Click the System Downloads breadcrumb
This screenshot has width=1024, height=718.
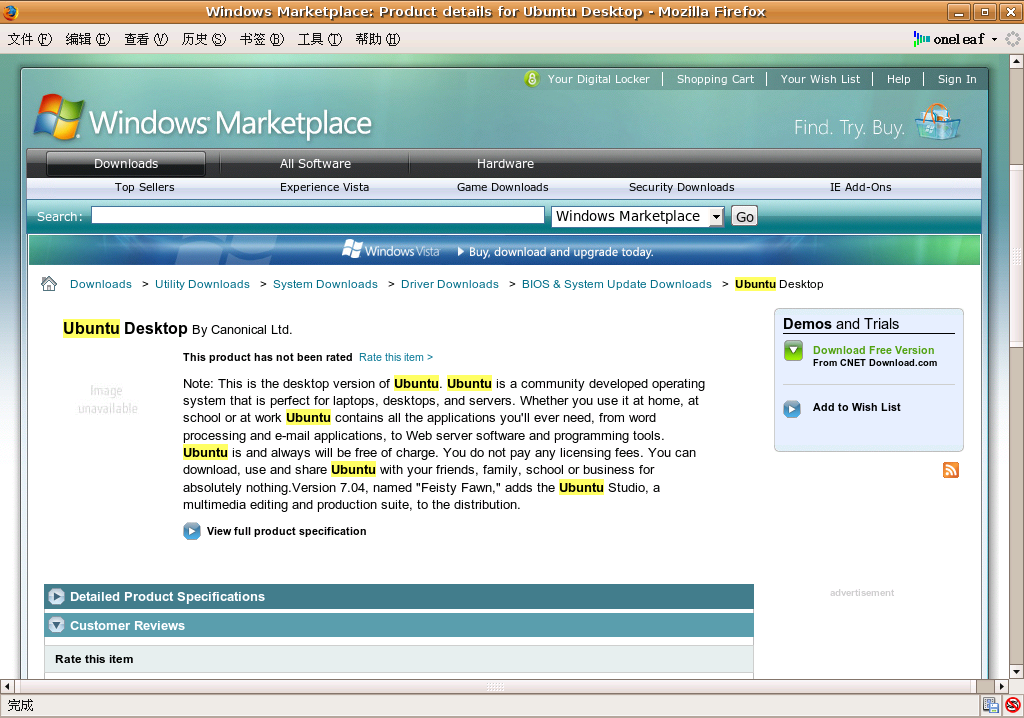pyautogui.click(x=325, y=284)
